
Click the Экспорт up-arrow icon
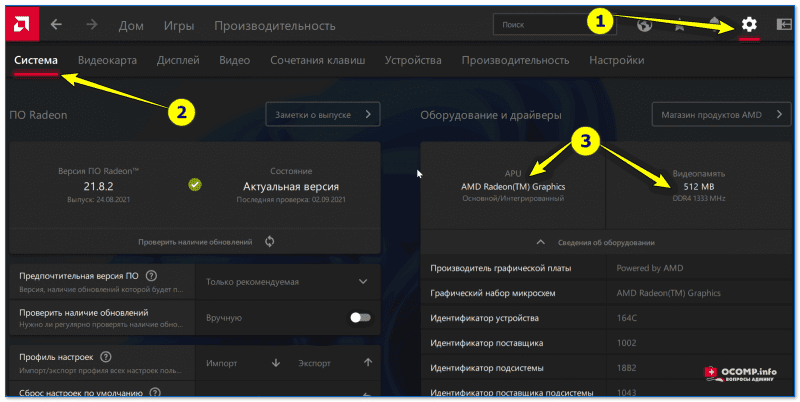368,362
